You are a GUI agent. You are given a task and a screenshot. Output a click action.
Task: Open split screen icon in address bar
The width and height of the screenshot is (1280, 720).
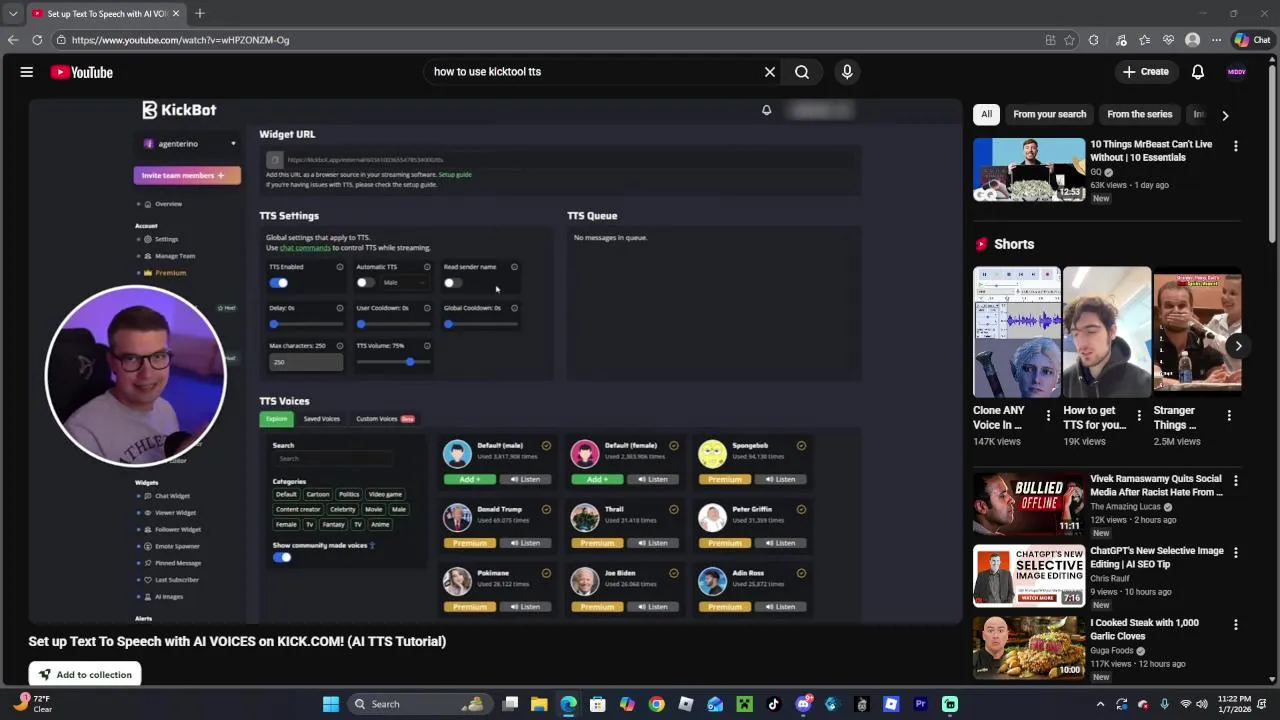pos(1050,40)
